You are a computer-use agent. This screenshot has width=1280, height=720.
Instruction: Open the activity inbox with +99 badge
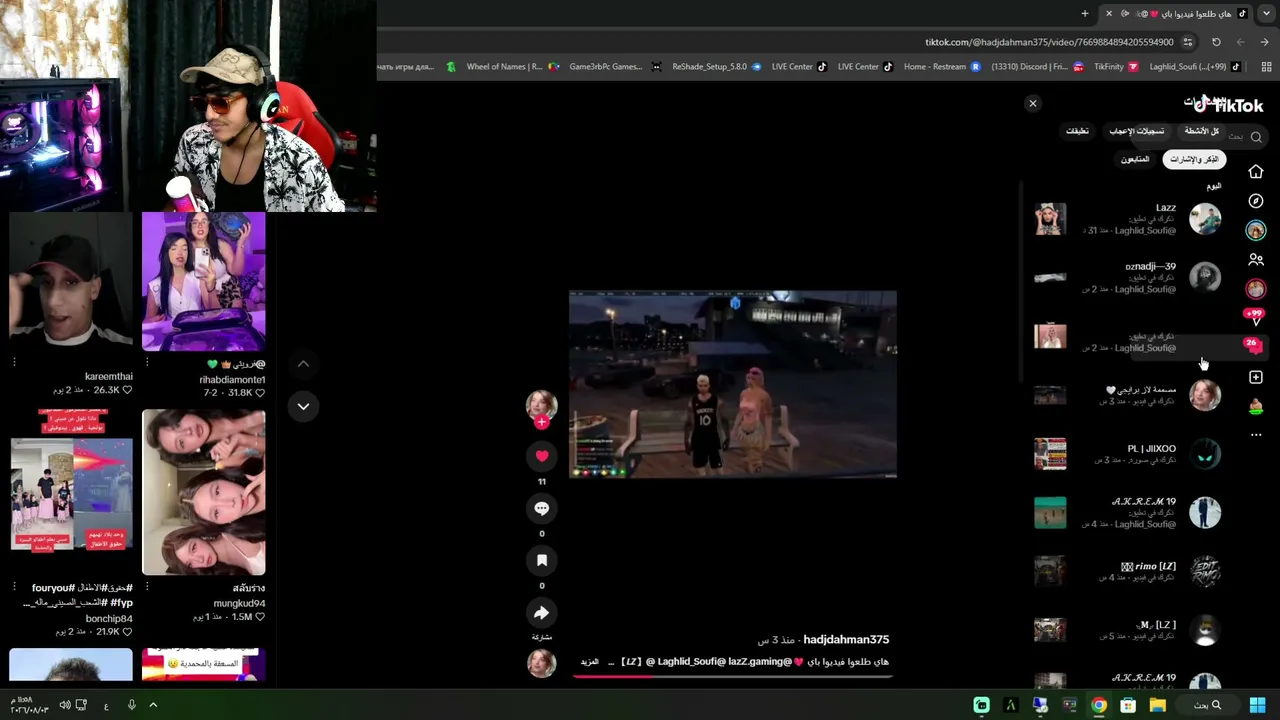click(1255, 317)
